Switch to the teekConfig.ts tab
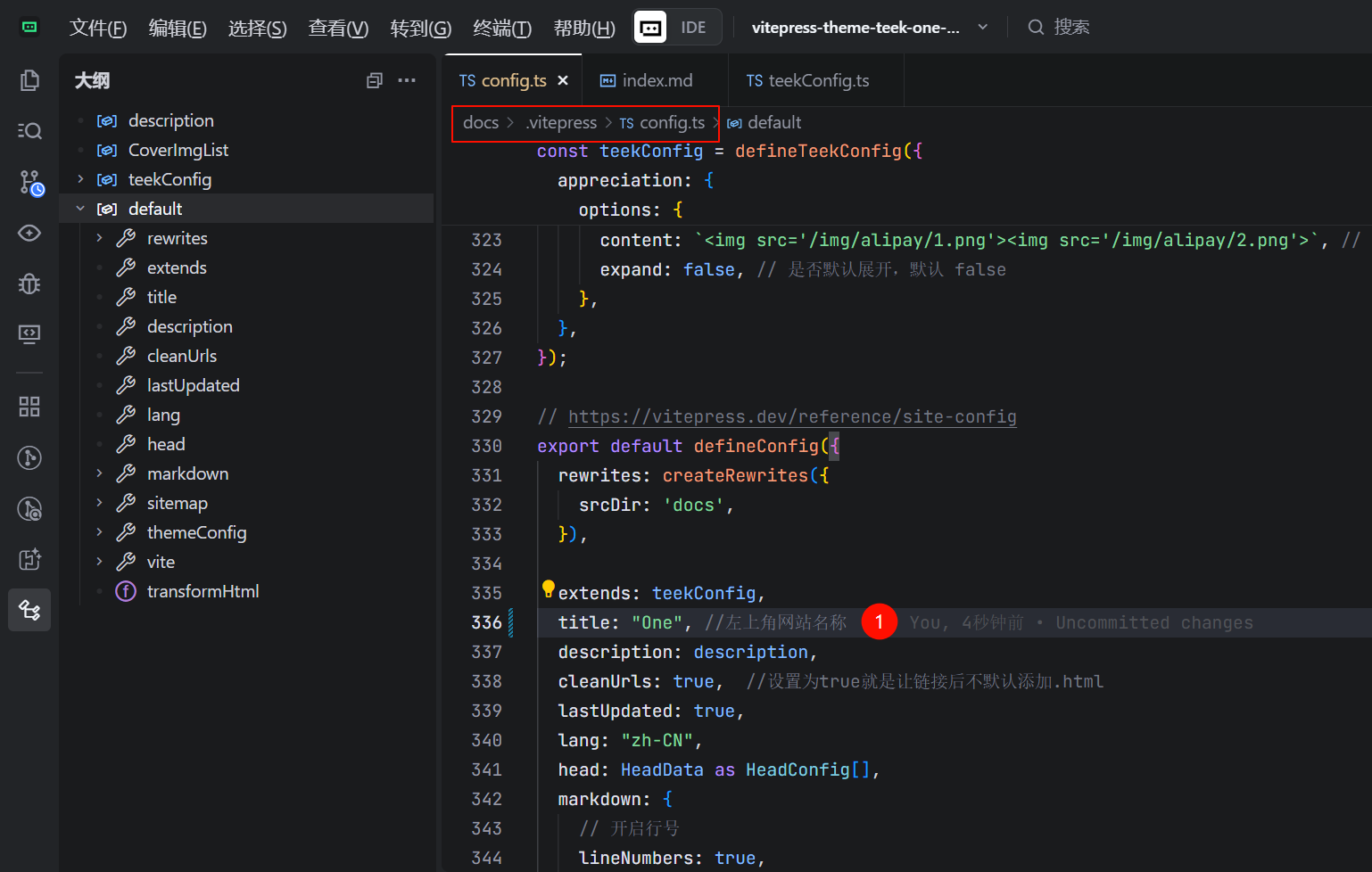 (816, 80)
